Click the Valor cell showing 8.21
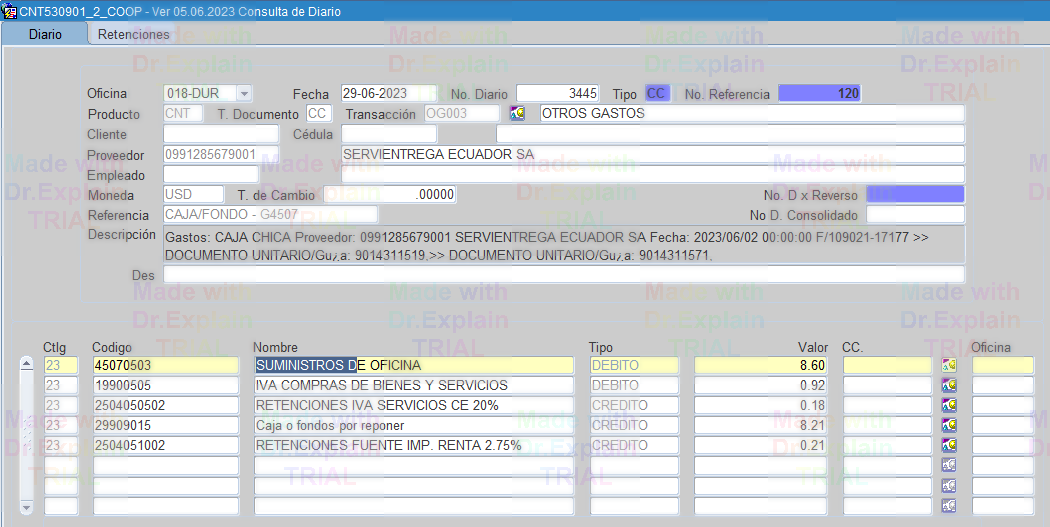The image size is (1050, 527). tap(760, 426)
